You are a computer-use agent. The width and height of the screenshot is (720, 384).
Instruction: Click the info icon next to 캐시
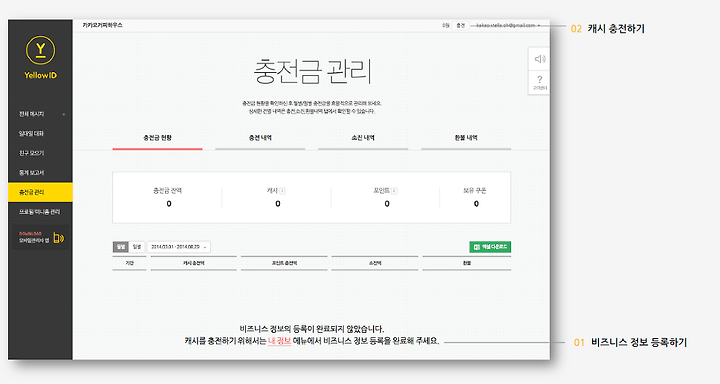tap(282, 191)
